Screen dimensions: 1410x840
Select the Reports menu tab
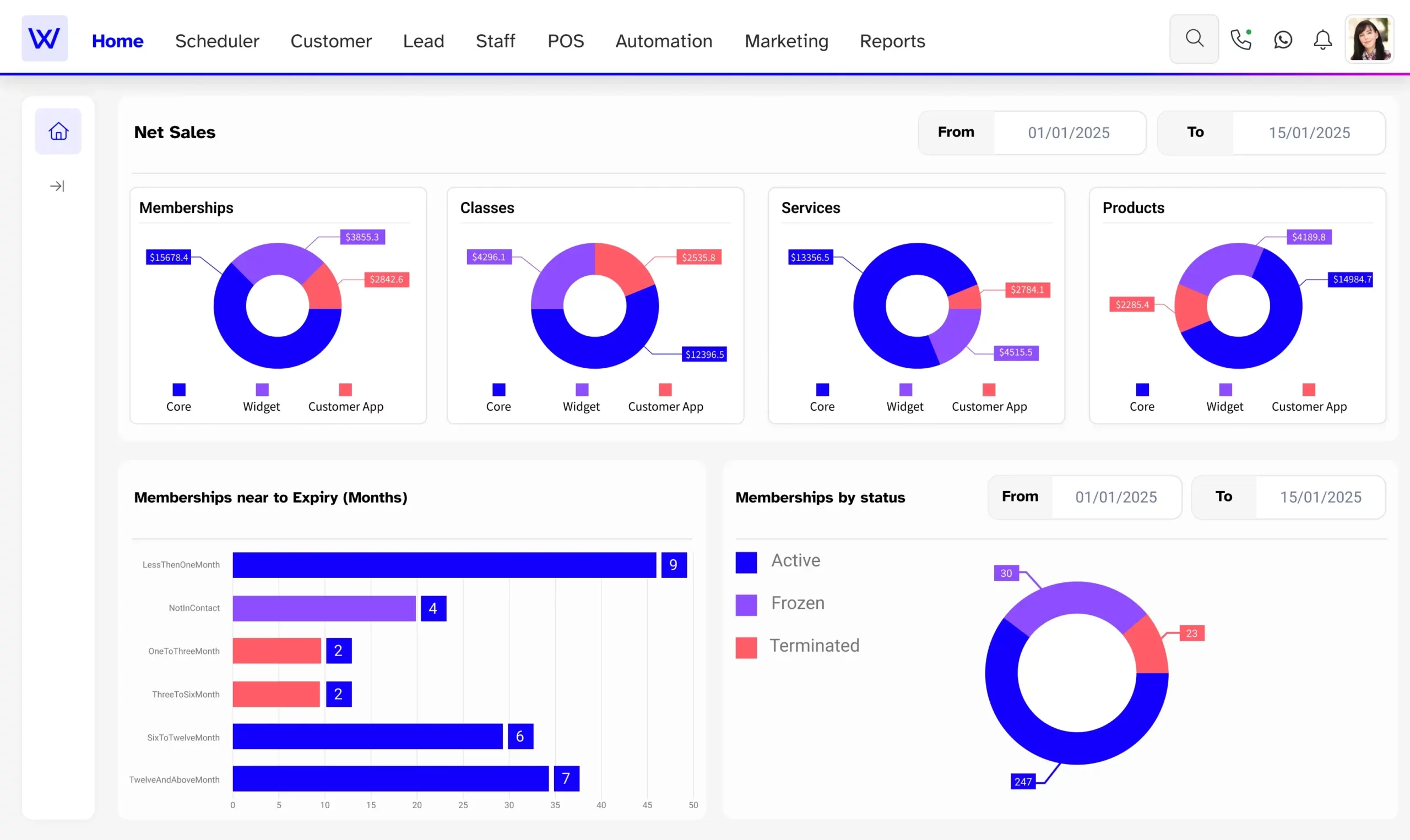892,40
